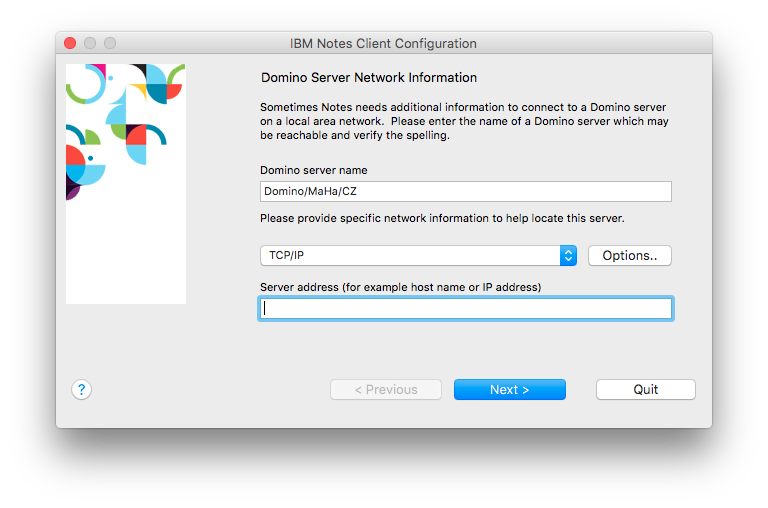Click the 'Domino server name' label
The height and width of the screenshot is (508, 768).
click(x=313, y=170)
